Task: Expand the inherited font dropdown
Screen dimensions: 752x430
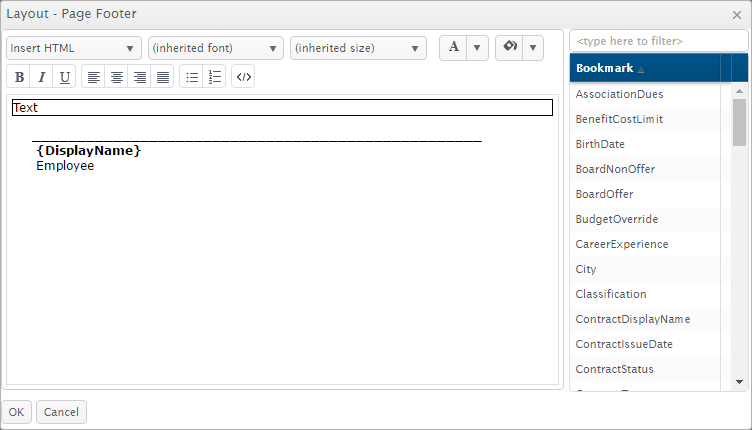Action: coord(216,48)
